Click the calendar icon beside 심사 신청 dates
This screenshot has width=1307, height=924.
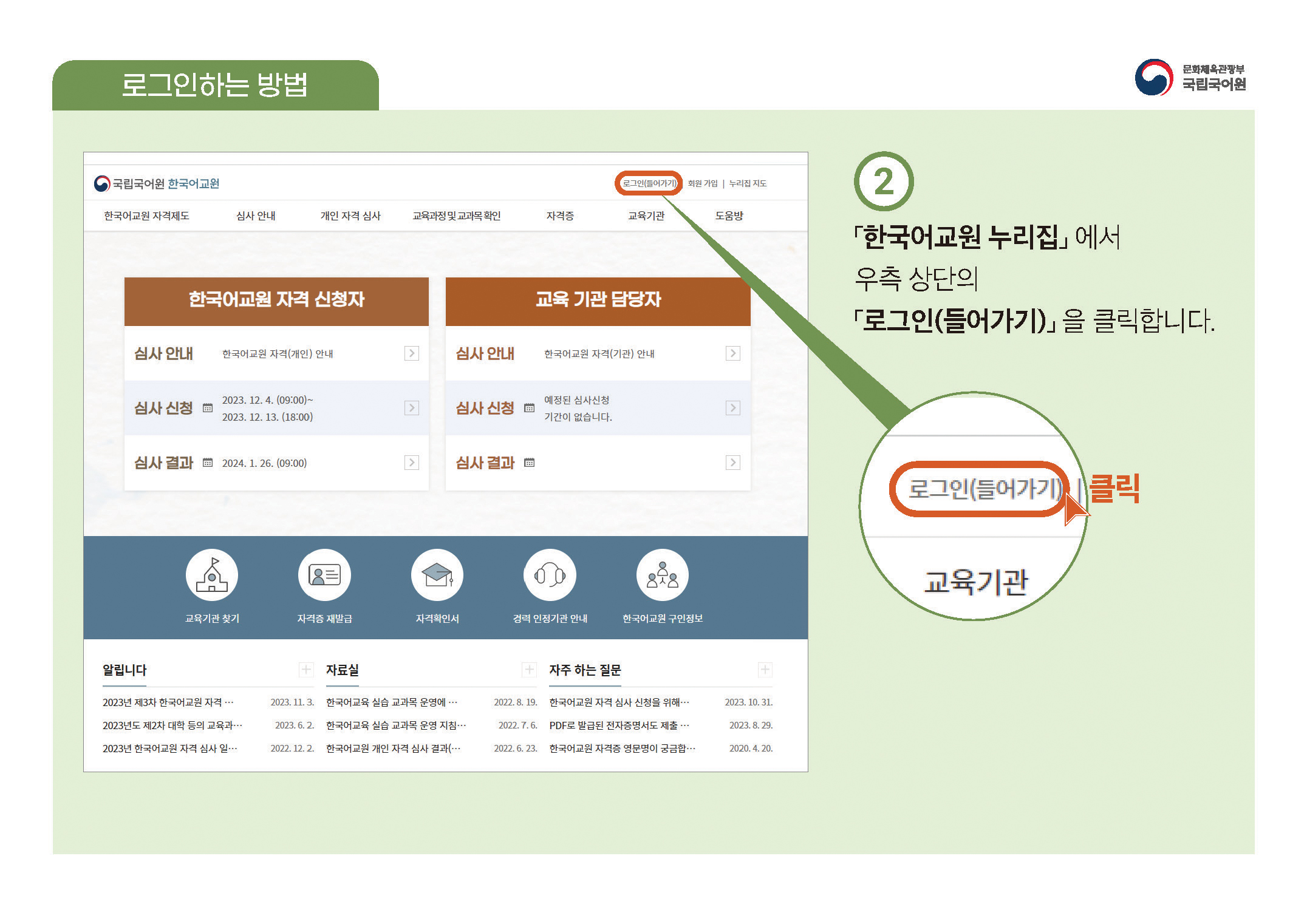pos(207,409)
